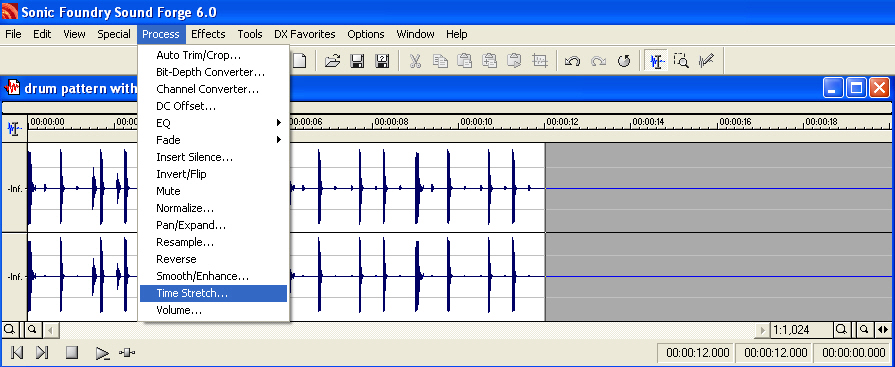Open Channel Converter from menu
Image resolution: width=895 pixels, height=367 pixels.
pyautogui.click(x=213, y=90)
